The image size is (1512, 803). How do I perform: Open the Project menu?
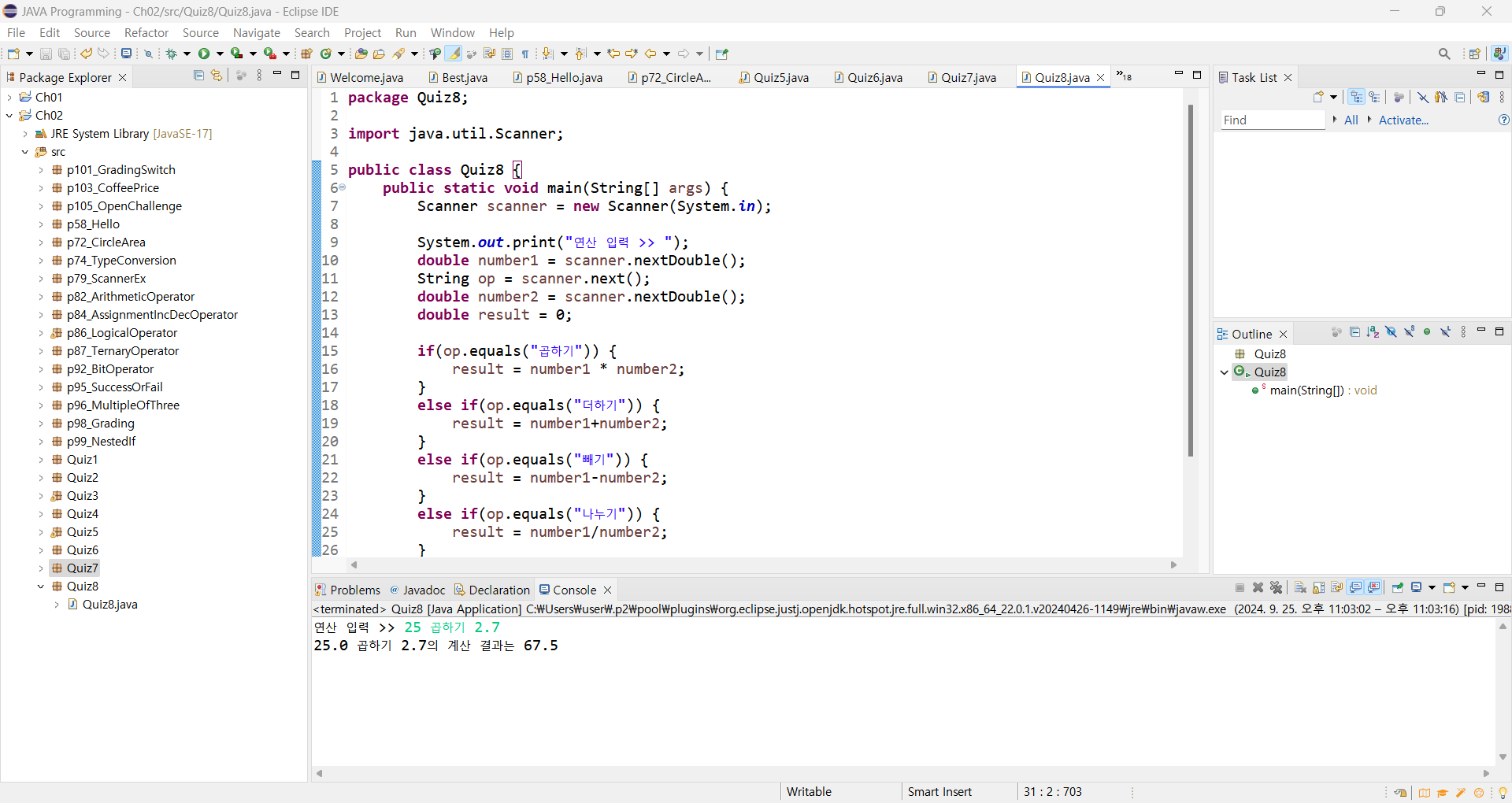(x=362, y=32)
